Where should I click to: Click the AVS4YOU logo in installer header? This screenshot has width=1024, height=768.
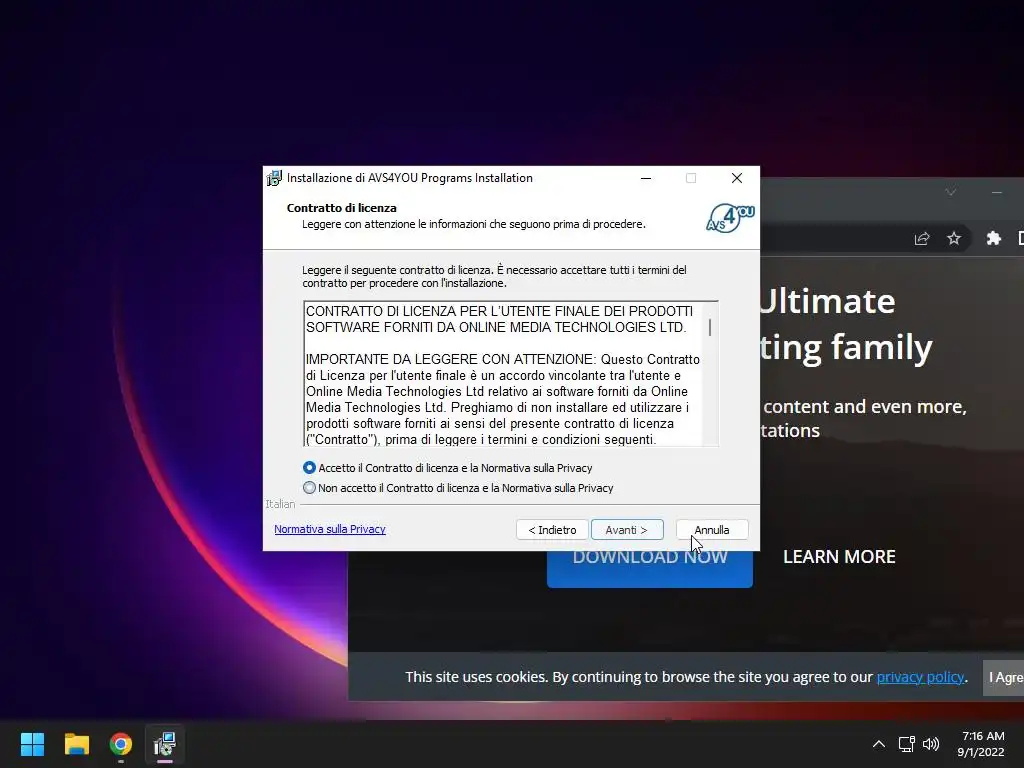point(730,218)
